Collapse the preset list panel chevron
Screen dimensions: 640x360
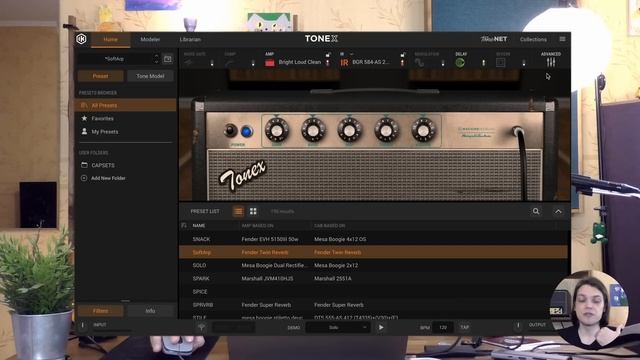(558, 211)
